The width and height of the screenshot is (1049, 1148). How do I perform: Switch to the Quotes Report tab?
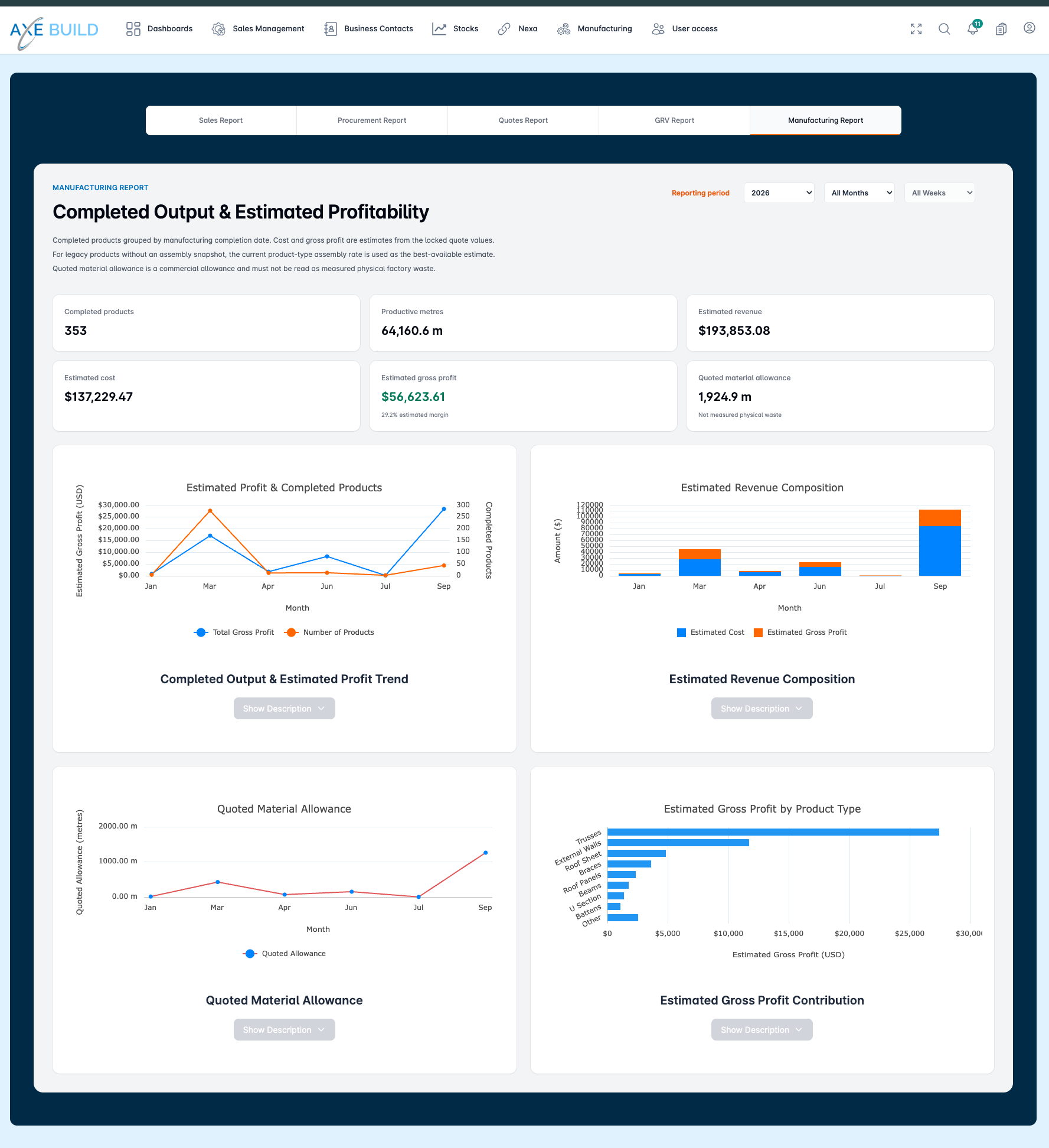pyautogui.click(x=524, y=120)
